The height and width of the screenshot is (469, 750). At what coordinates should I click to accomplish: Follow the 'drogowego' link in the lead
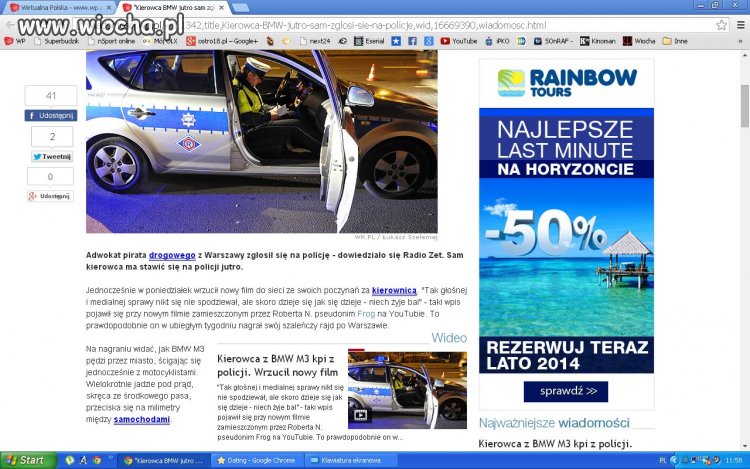coord(172,255)
